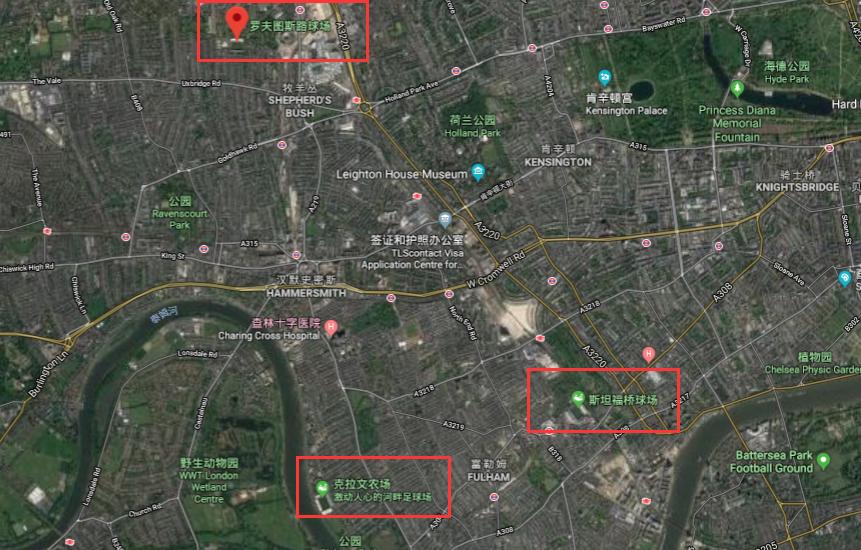
Task: Select the WWT London Wetland Centre label
Action: pyautogui.click(x=209, y=481)
